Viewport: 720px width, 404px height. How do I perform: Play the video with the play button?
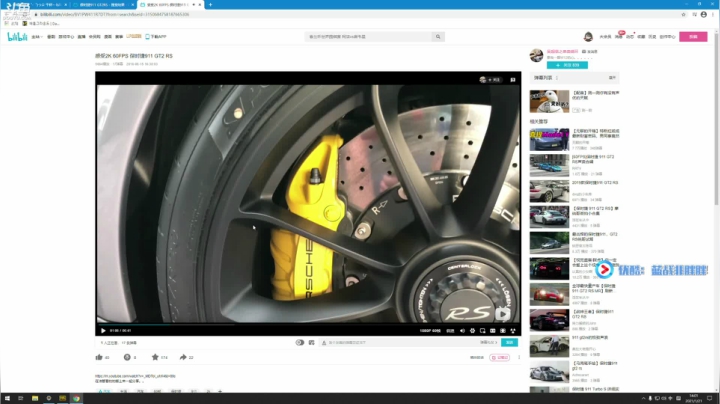pyautogui.click(x=103, y=331)
